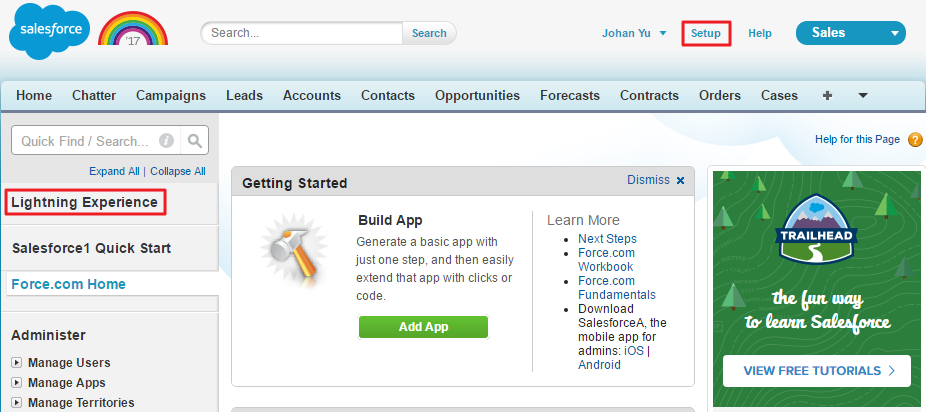Viewport: 926px width, 412px height.
Task: Click the plus icon for all tabs
Action: (827, 96)
